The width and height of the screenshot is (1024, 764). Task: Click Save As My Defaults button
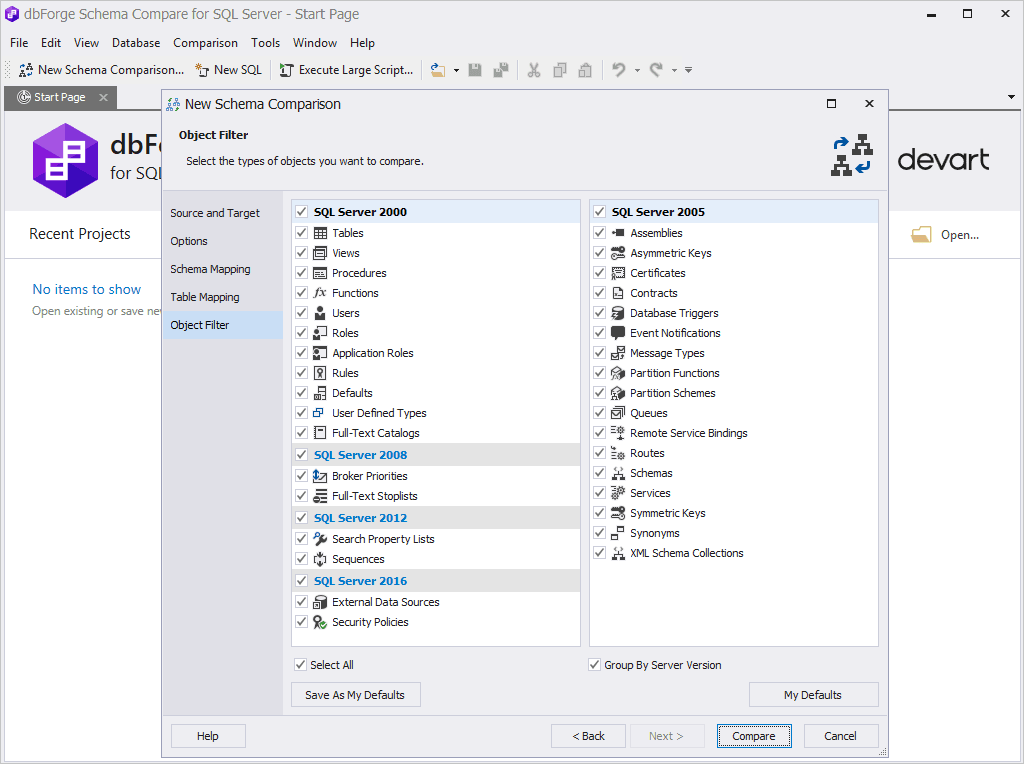pos(355,695)
